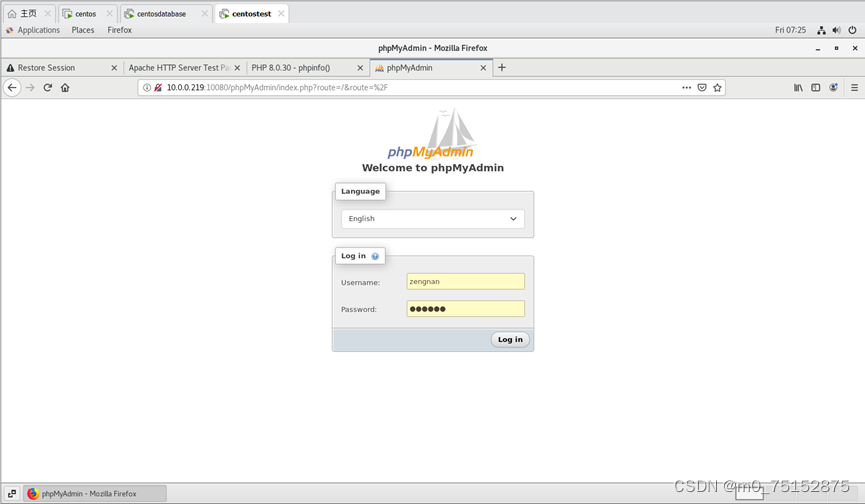Close the centostest VM tab
865x504 pixels.
point(281,14)
